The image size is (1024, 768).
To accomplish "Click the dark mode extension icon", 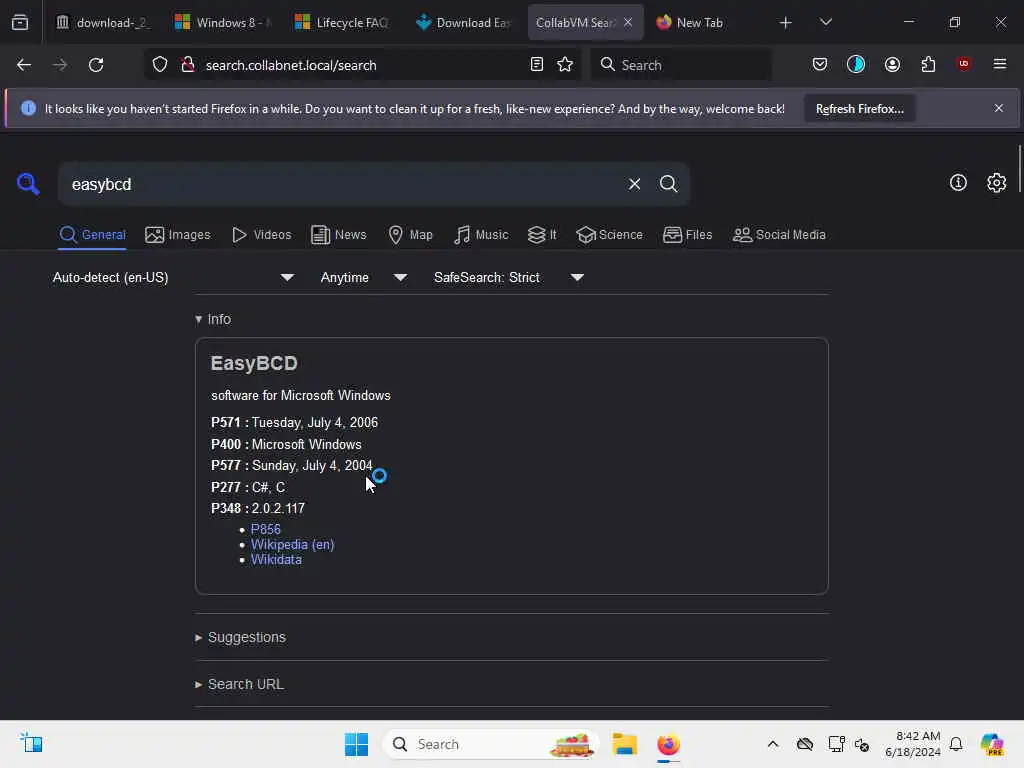I will 856,64.
